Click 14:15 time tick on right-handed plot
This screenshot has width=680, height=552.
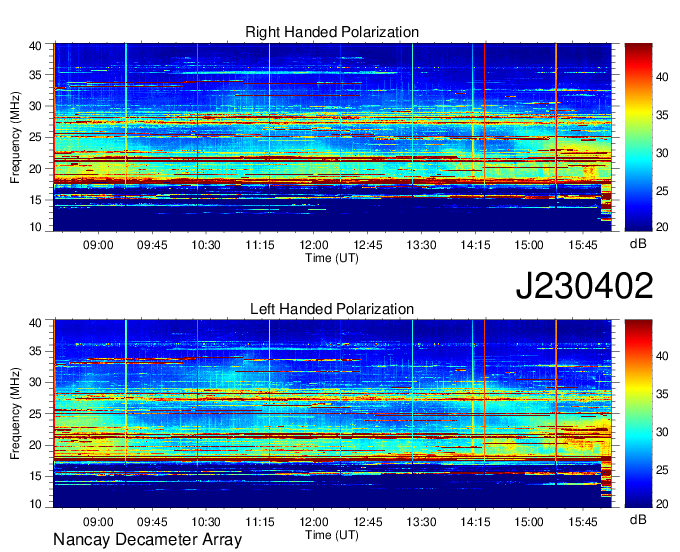pos(475,245)
